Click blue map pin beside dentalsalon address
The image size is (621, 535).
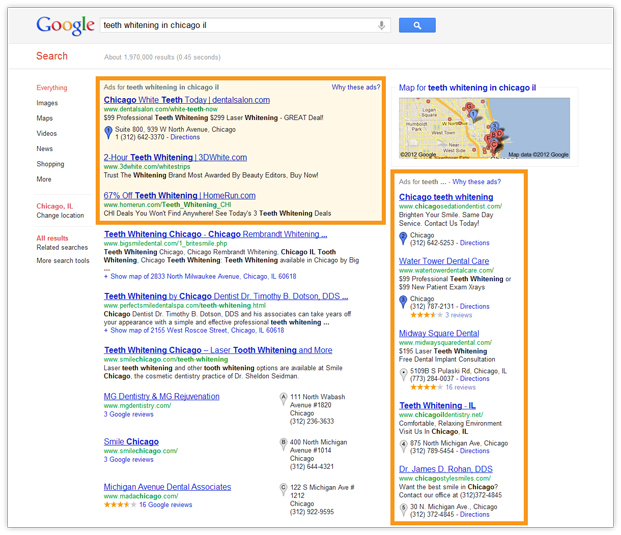click(x=108, y=132)
